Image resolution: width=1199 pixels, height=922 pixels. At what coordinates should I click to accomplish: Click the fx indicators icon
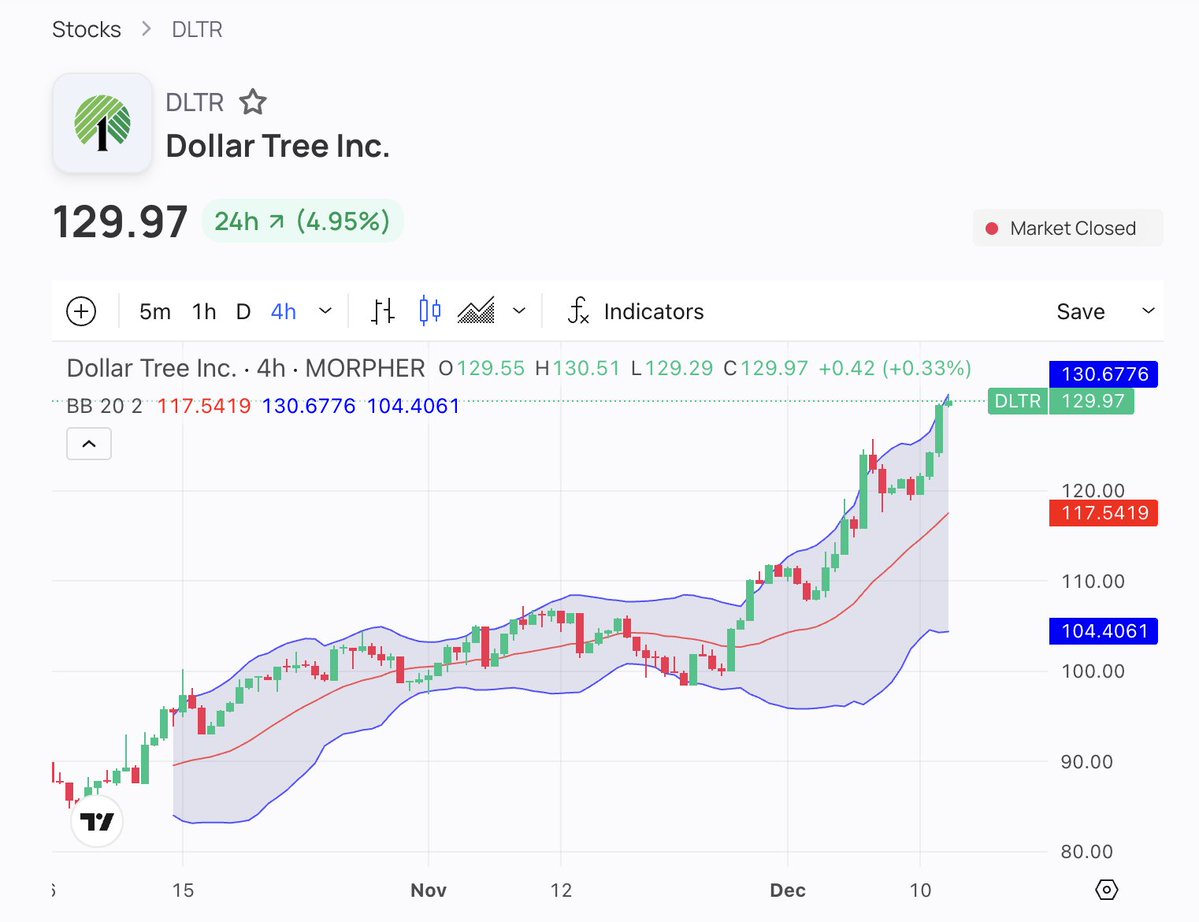click(578, 311)
